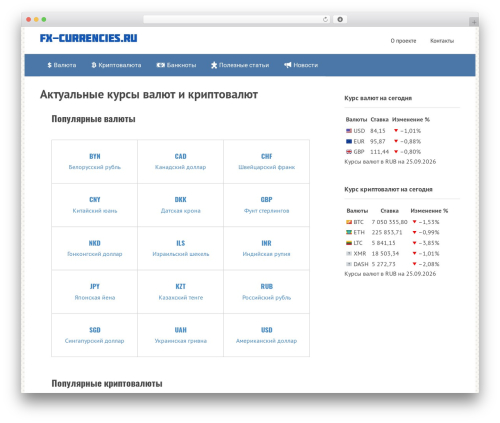Click the red down arrow in LTC row
Viewport: 500px width, 423px height.
(x=414, y=243)
